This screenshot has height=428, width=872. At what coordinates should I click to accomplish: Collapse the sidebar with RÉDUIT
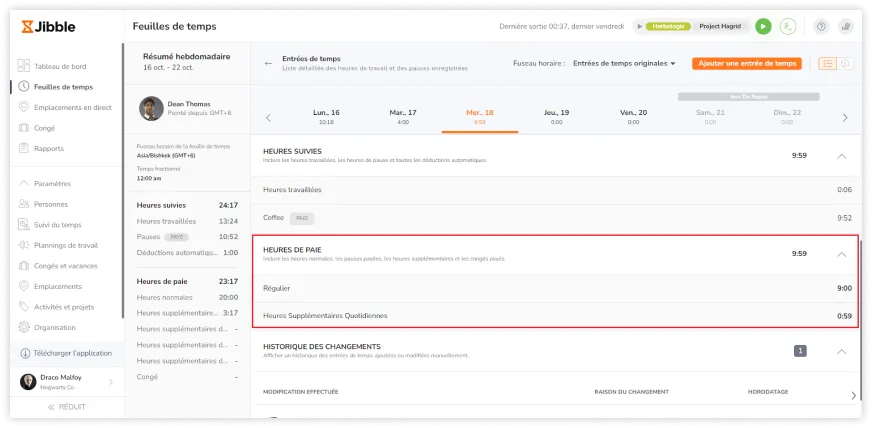click(65, 408)
